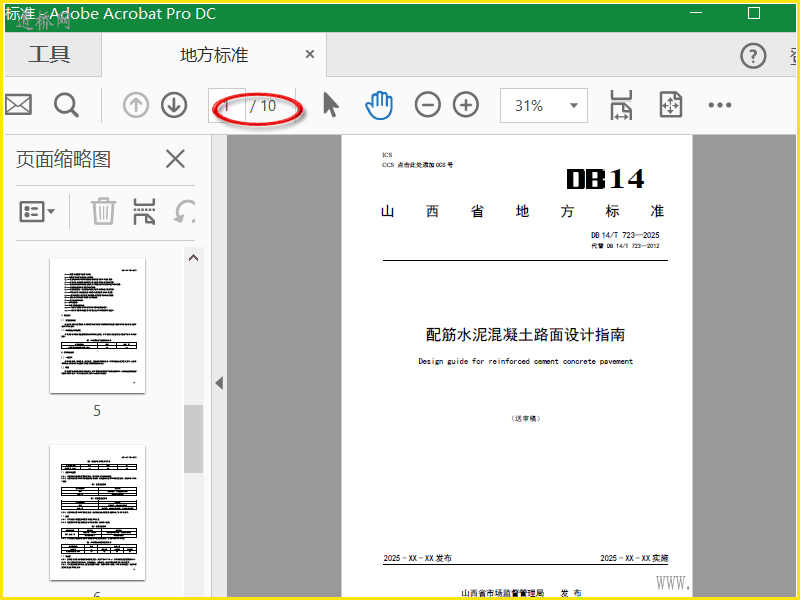Click the (送审稿) label
The width and height of the screenshot is (800, 600).
(x=526, y=418)
